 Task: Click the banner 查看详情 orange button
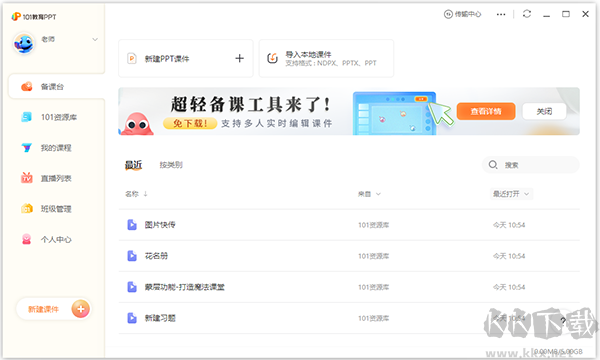pyautogui.click(x=486, y=111)
